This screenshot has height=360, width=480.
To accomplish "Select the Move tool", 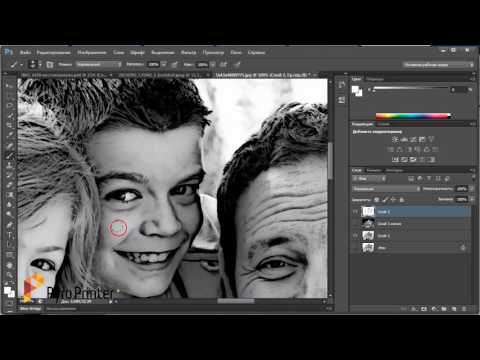I will 9,86.
